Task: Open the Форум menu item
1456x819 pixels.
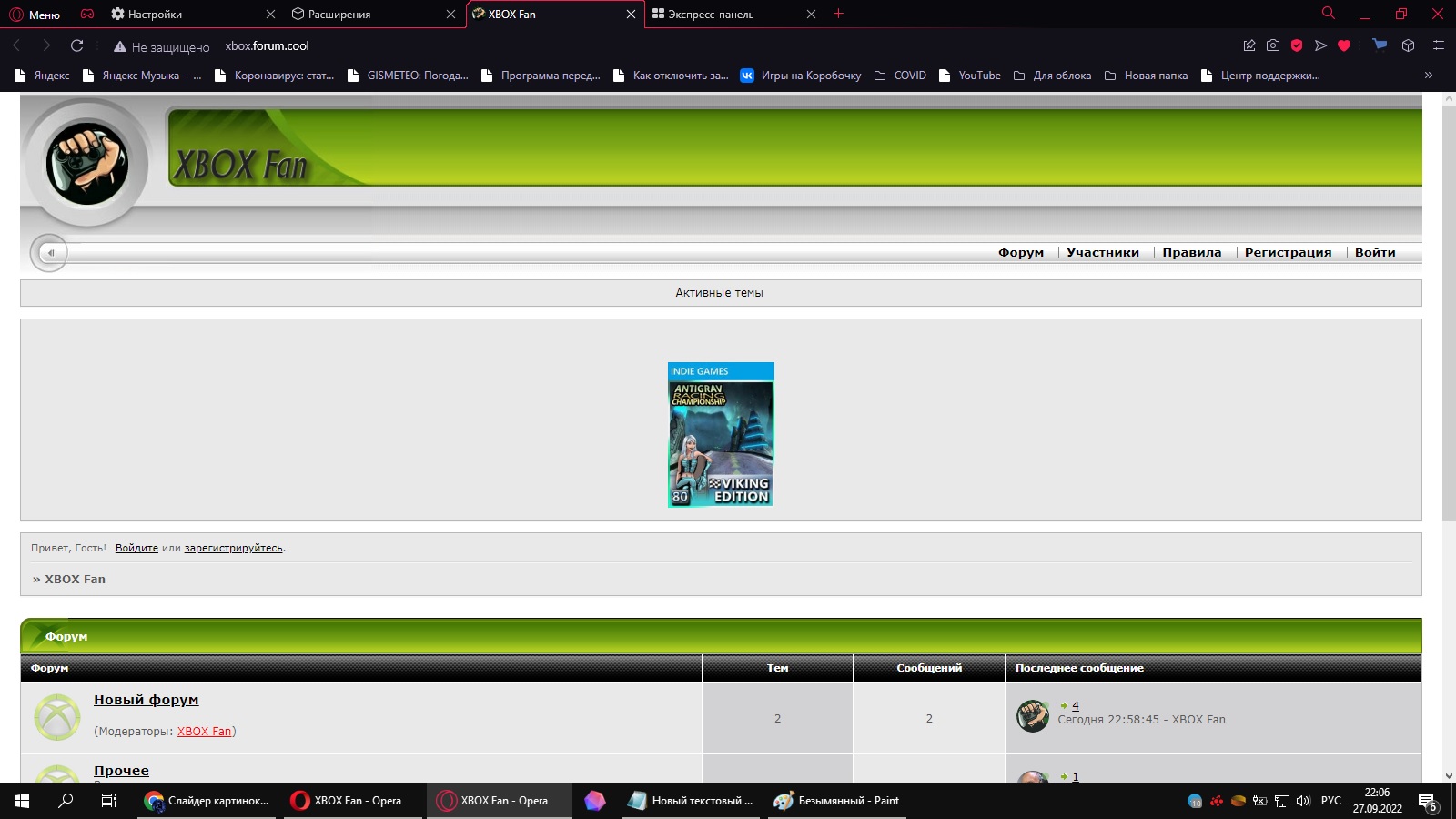Action: [1021, 253]
